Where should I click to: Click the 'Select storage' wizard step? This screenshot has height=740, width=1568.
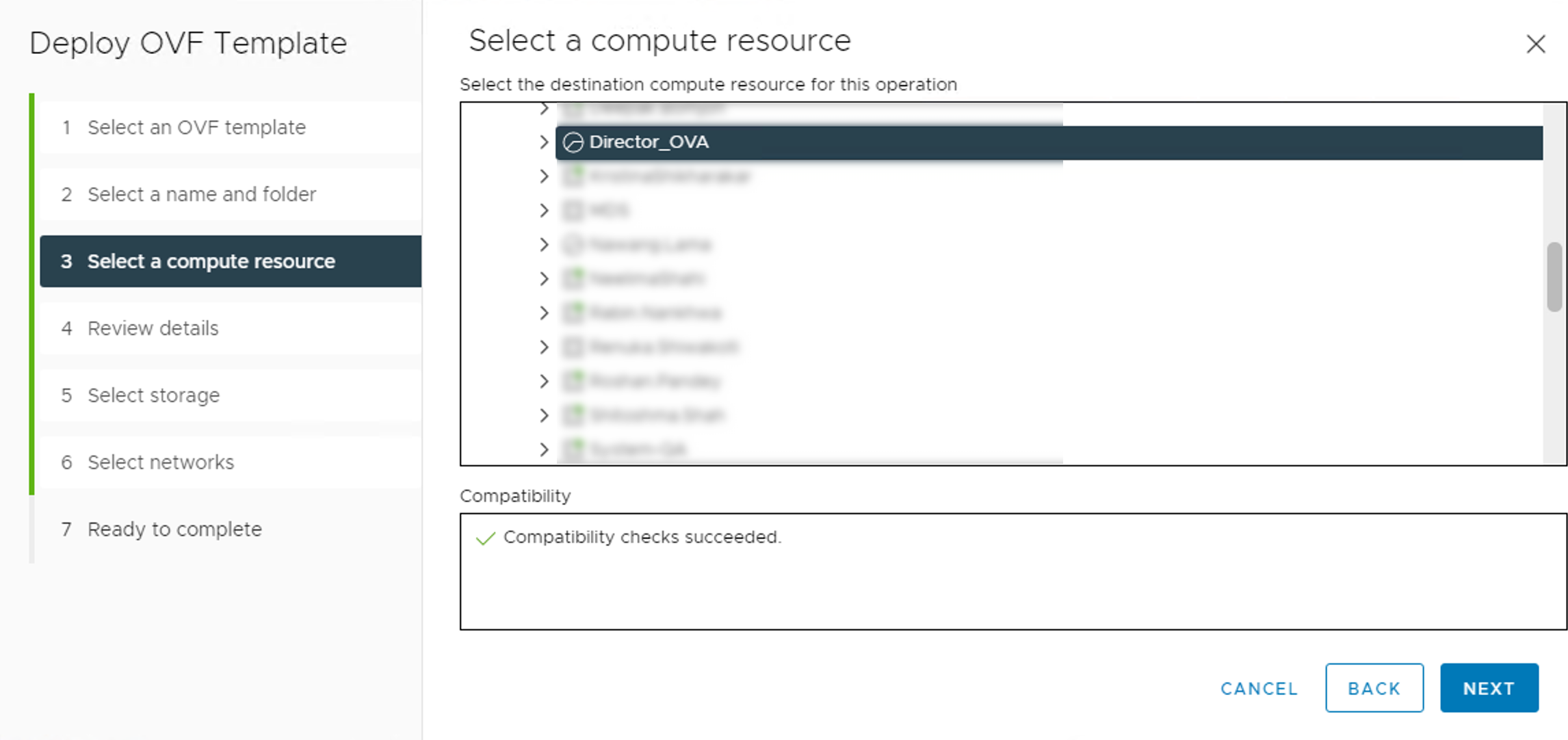[153, 395]
